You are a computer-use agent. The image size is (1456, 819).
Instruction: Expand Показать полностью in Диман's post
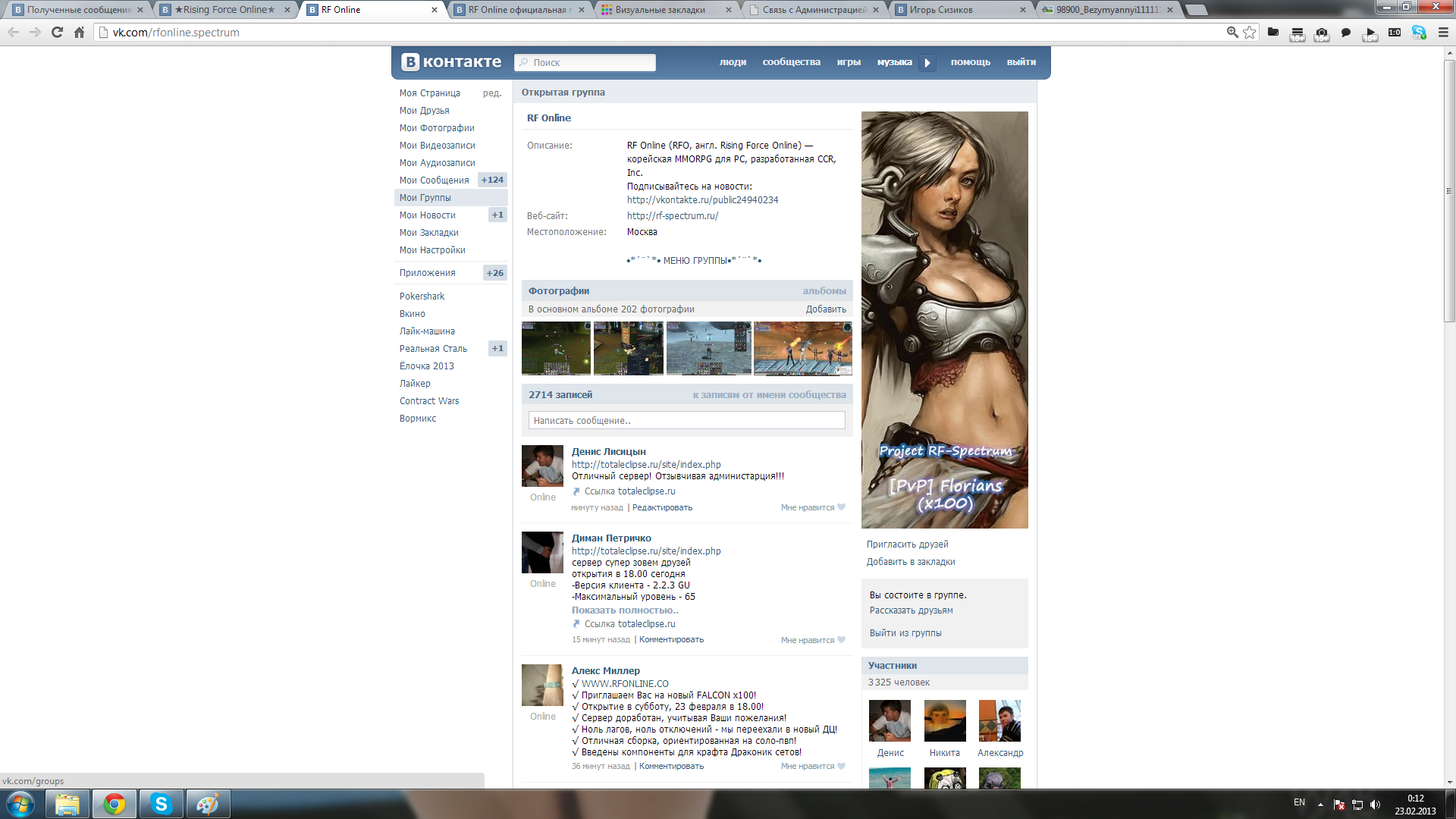625,610
